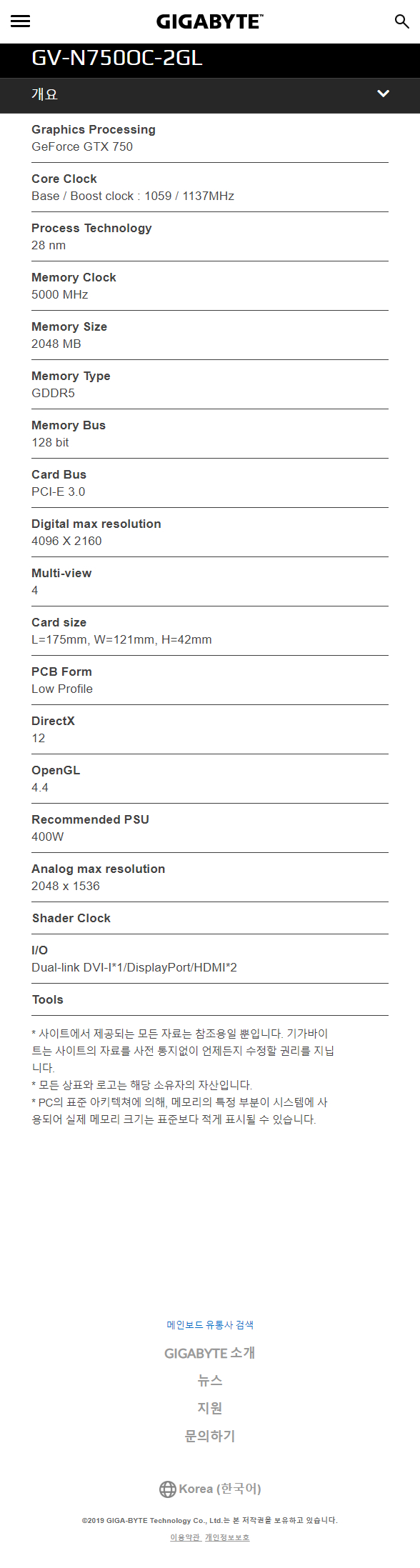Viewport: 420px width, 1568px height.
Task: Open the hamburger navigation menu
Action: [20, 21]
